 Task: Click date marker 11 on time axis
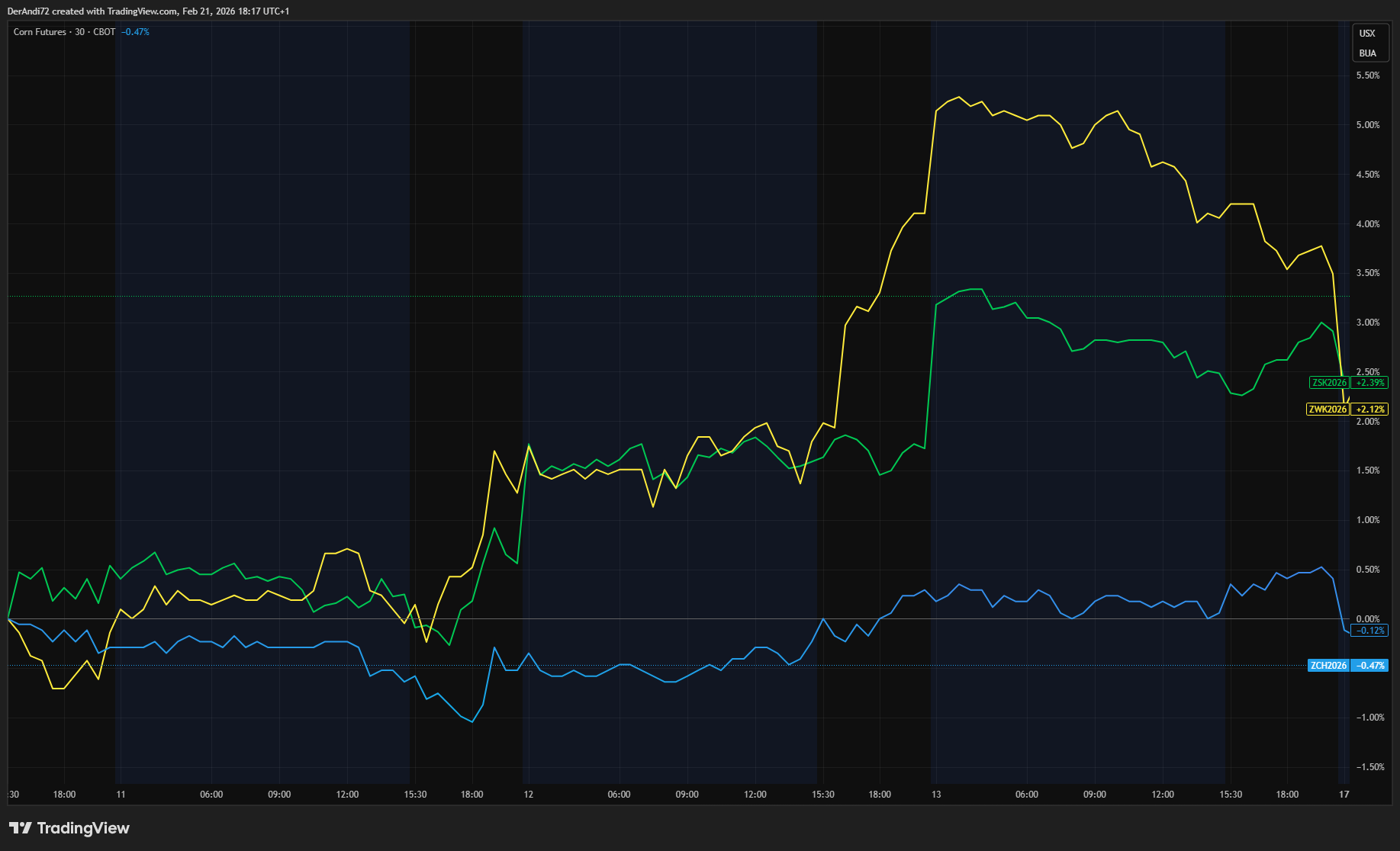click(121, 795)
